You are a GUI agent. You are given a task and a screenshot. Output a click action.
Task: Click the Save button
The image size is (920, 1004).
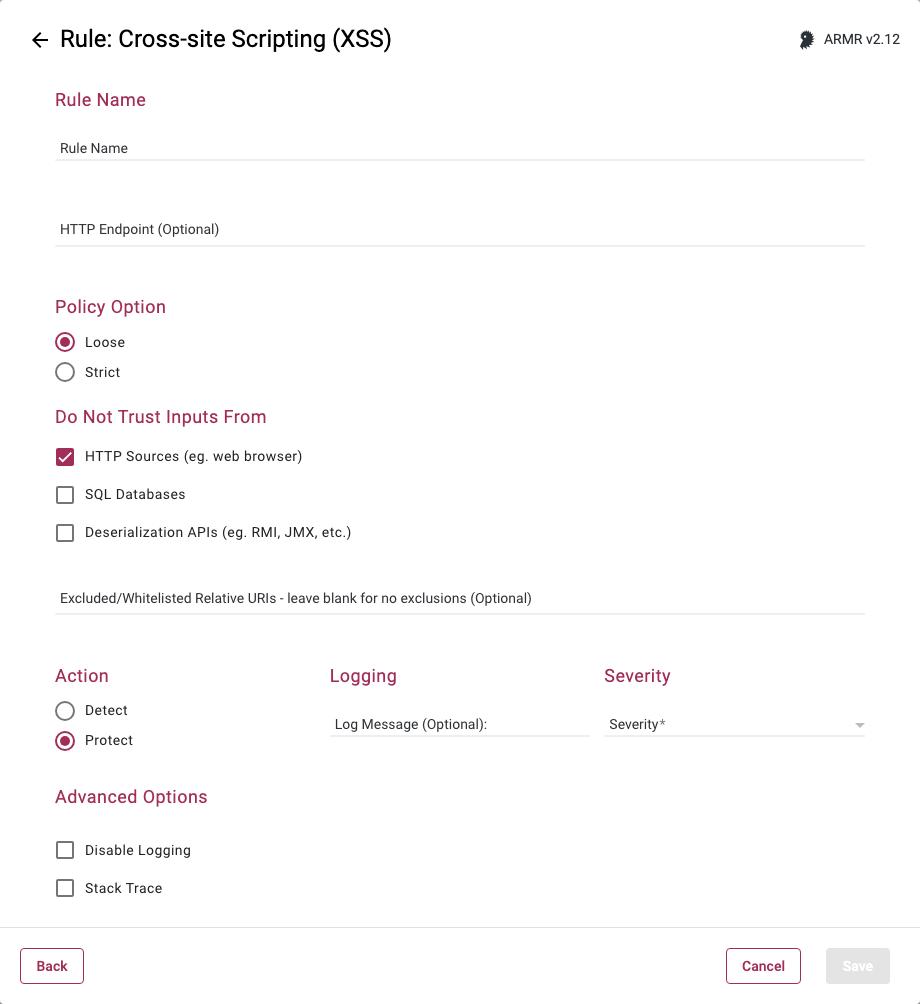pos(857,966)
